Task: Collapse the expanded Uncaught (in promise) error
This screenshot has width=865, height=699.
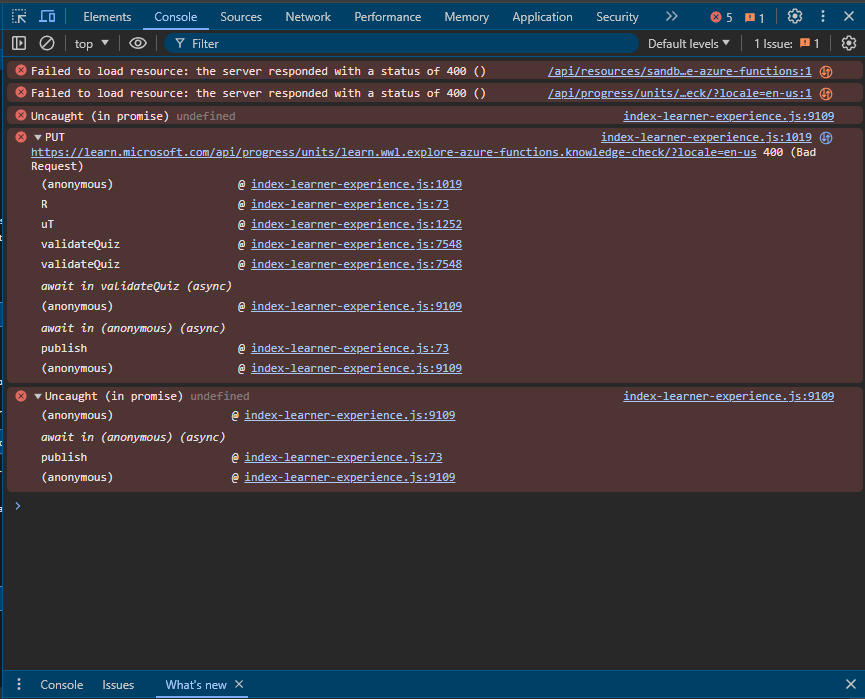Action: [x=38, y=396]
